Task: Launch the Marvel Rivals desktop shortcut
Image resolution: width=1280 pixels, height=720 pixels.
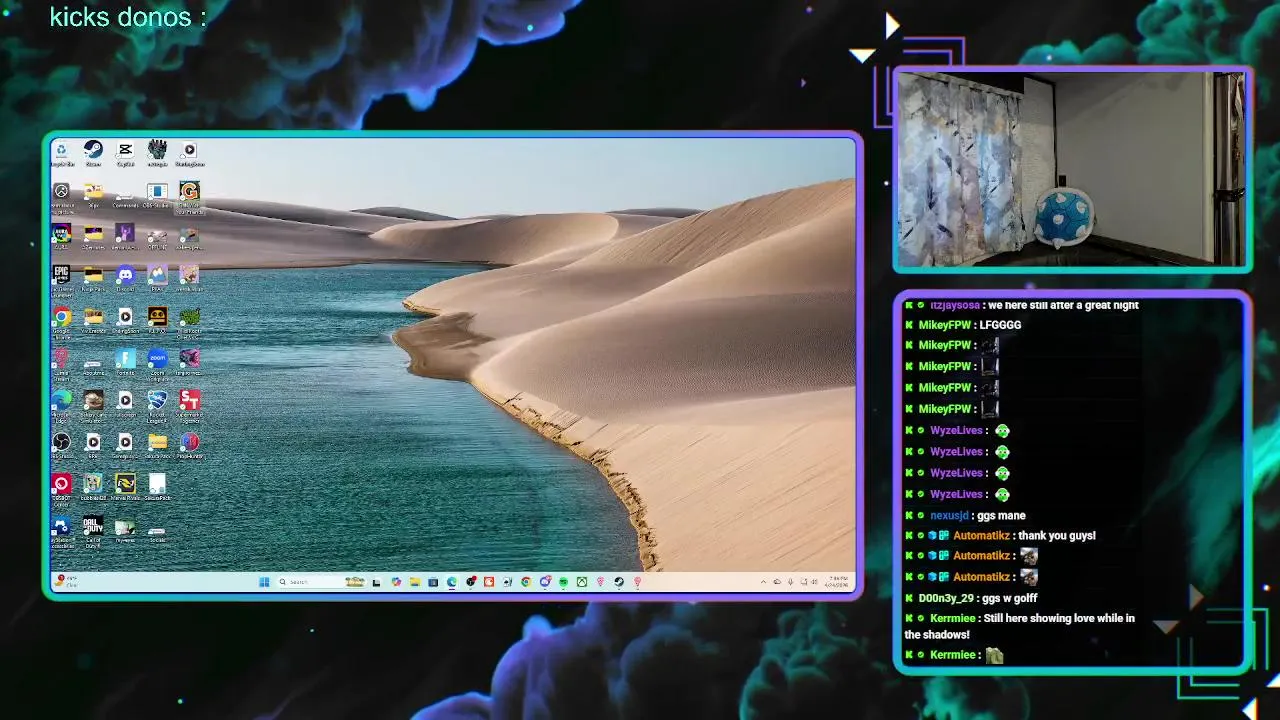Action: [125, 485]
